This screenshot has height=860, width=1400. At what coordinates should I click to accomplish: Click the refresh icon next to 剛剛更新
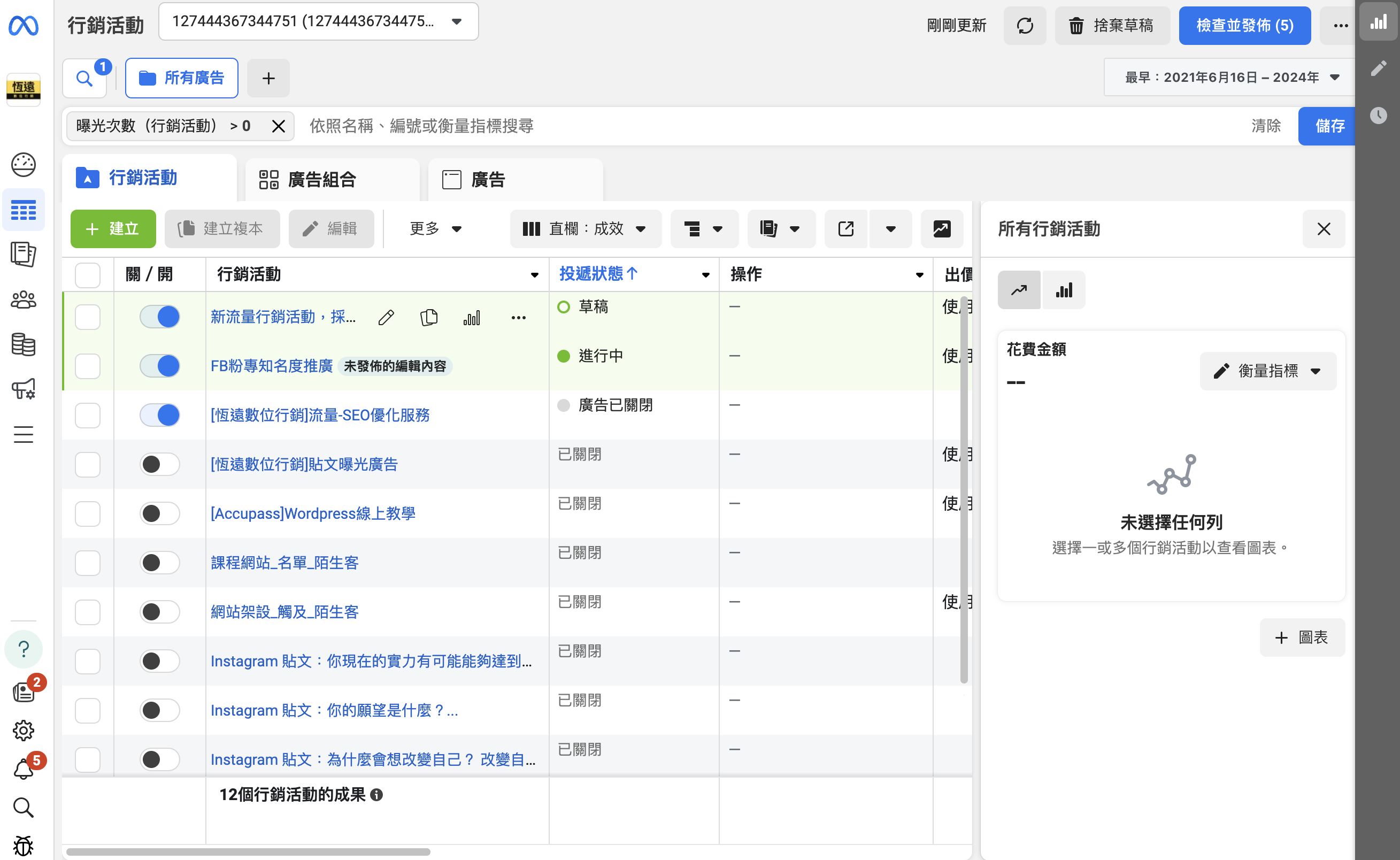tap(1024, 26)
